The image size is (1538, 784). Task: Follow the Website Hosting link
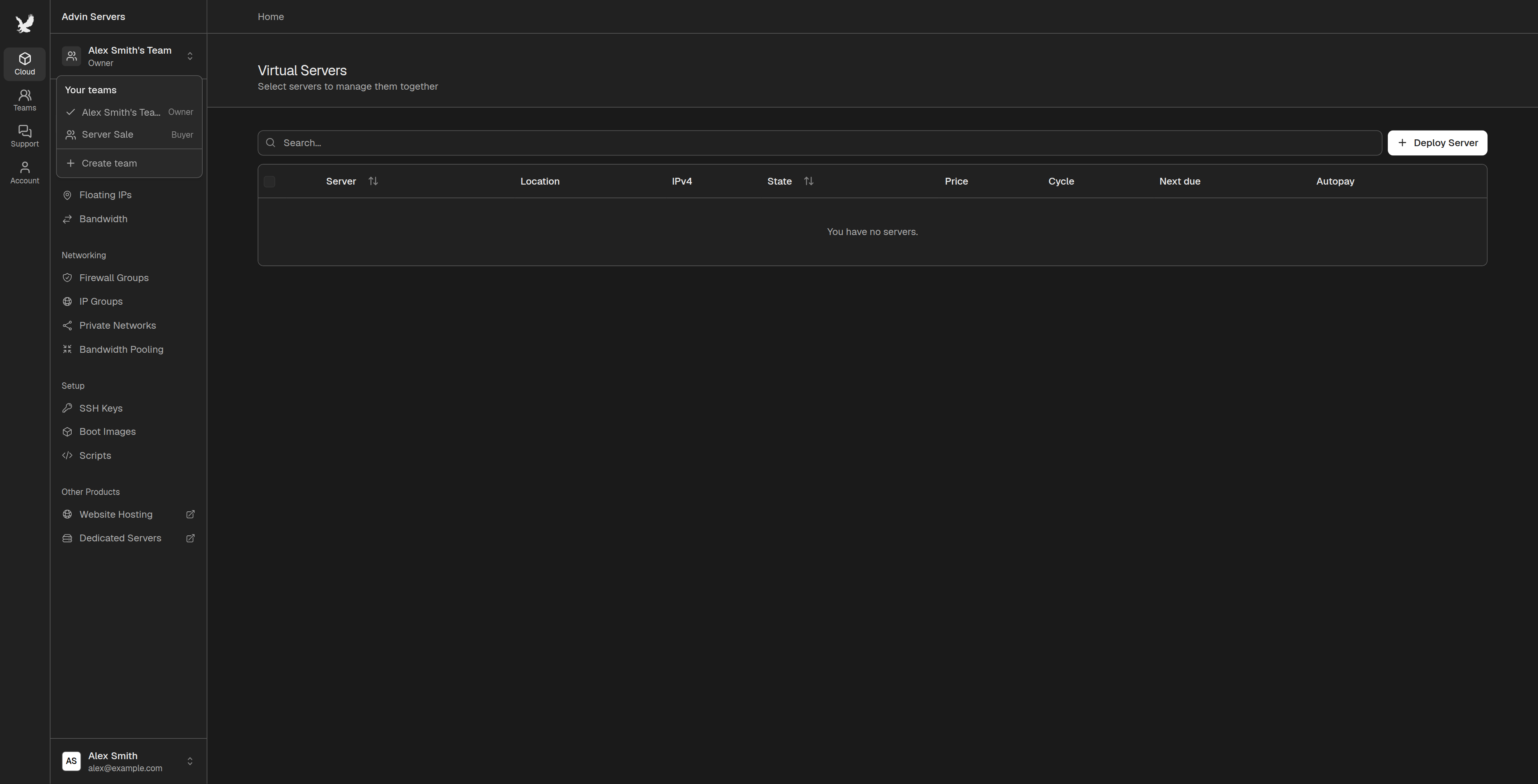click(128, 514)
